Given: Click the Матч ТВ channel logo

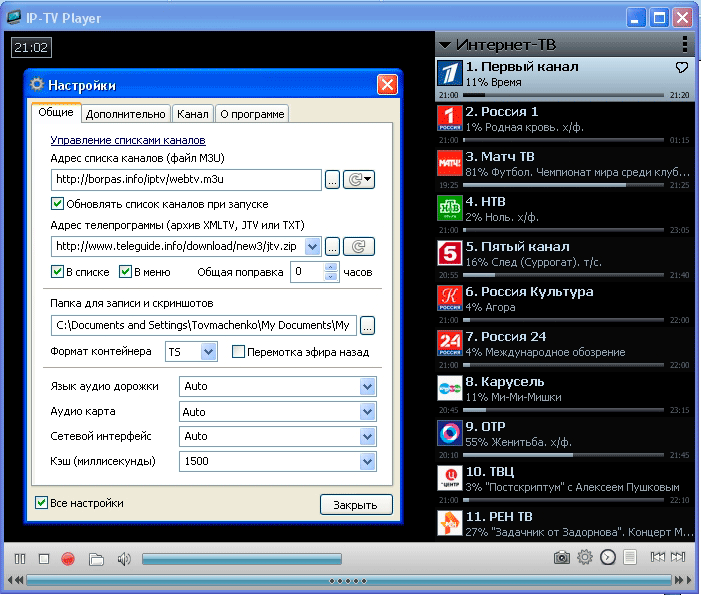Looking at the screenshot, I should click(x=449, y=163).
